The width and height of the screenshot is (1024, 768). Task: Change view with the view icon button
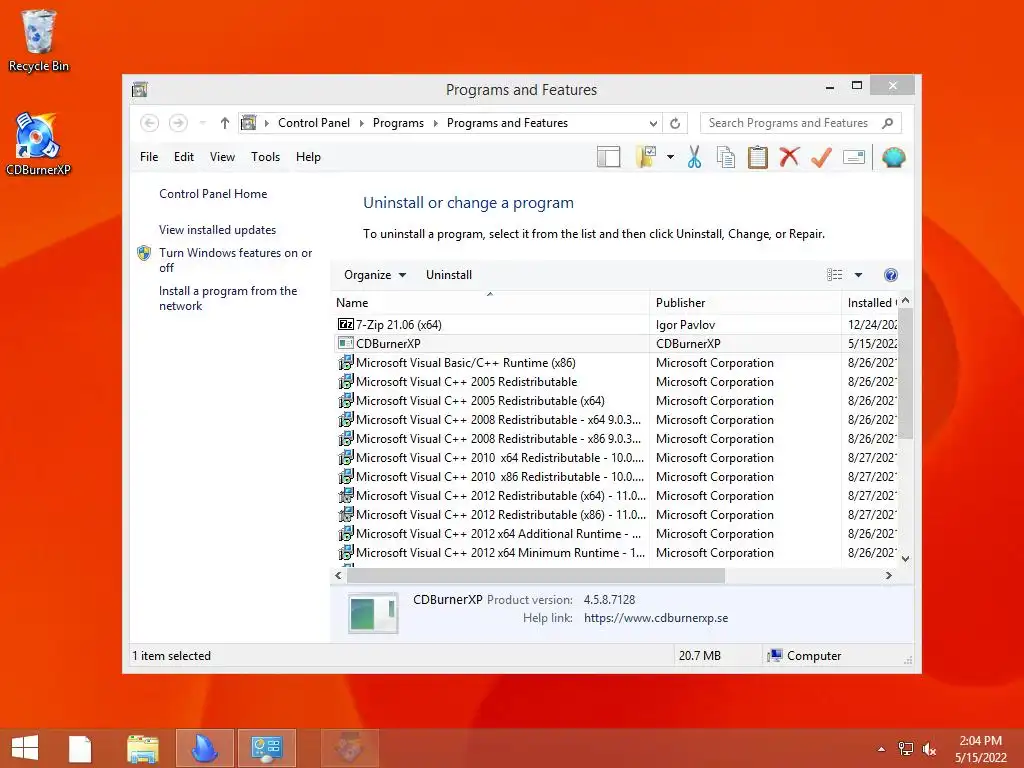click(x=834, y=275)
